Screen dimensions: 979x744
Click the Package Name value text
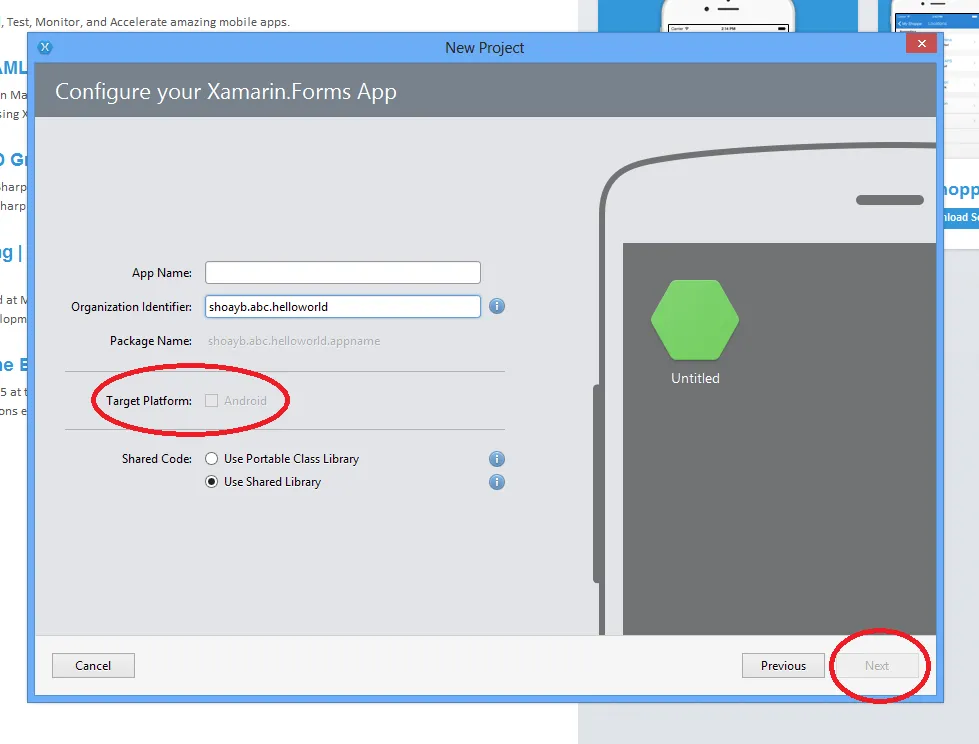click(294, 341)
